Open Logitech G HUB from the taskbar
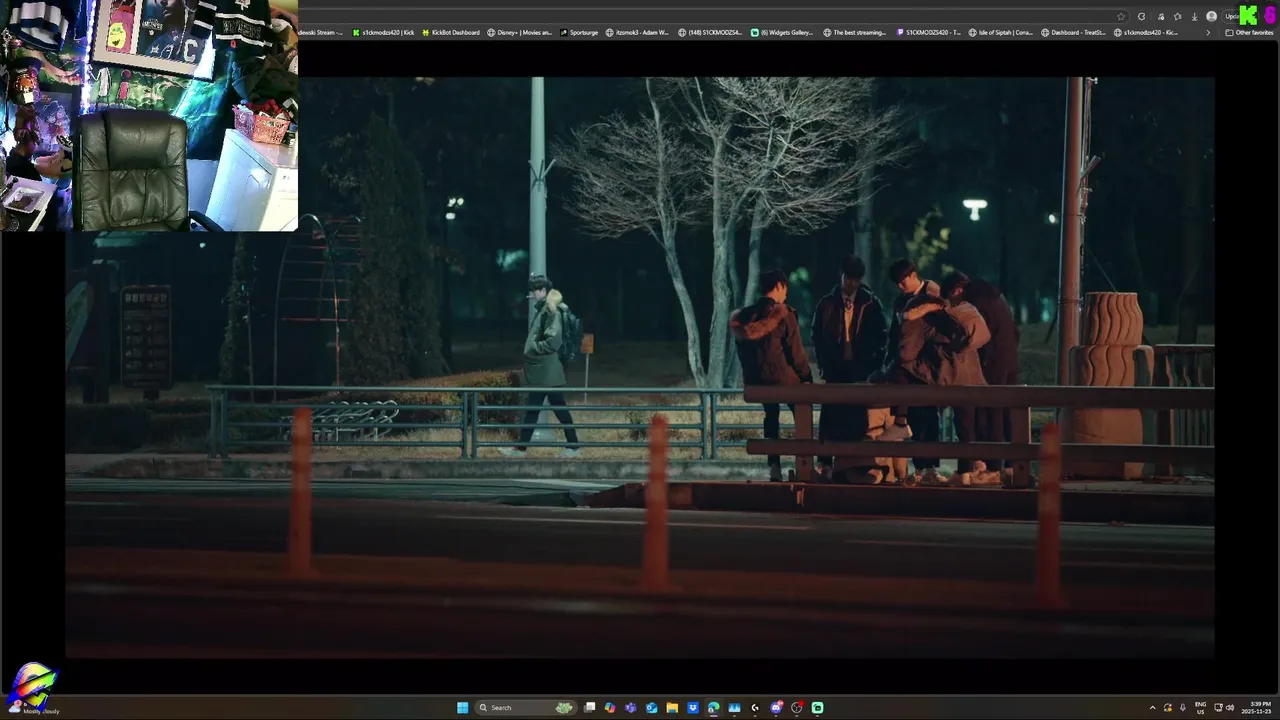Screen dimensions: 1280x720 point(755,708)
